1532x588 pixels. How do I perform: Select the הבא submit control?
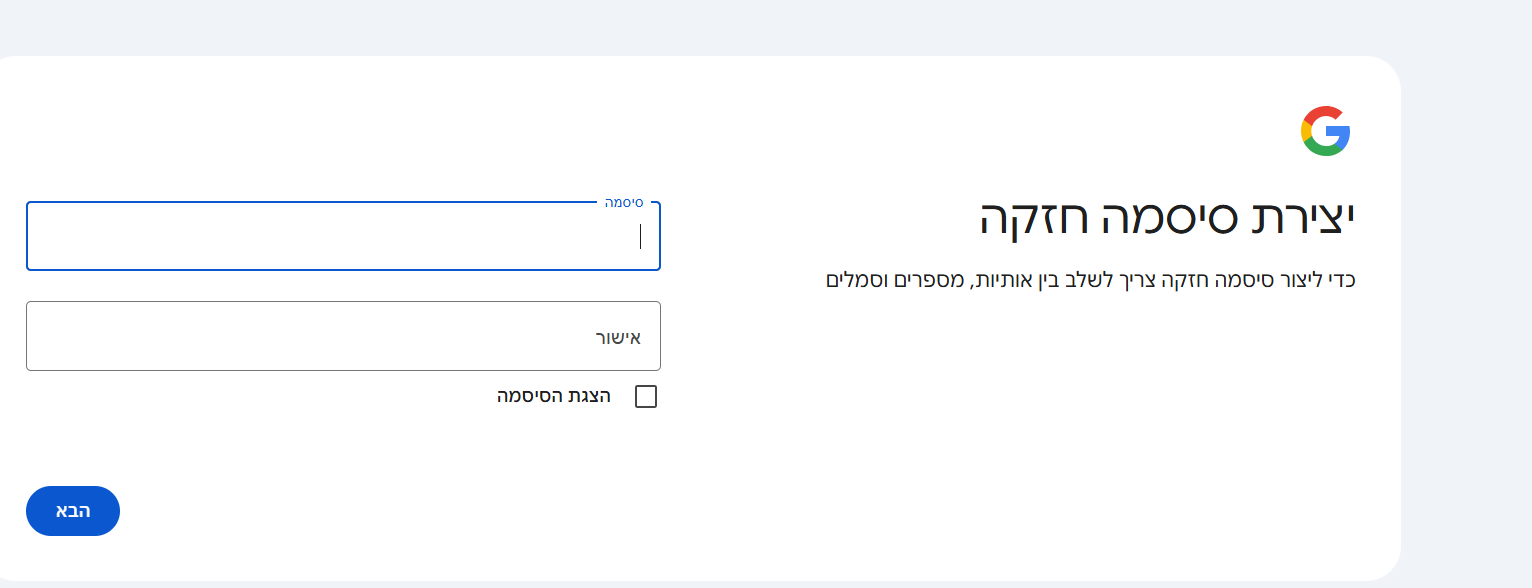[x=72, y=510]
